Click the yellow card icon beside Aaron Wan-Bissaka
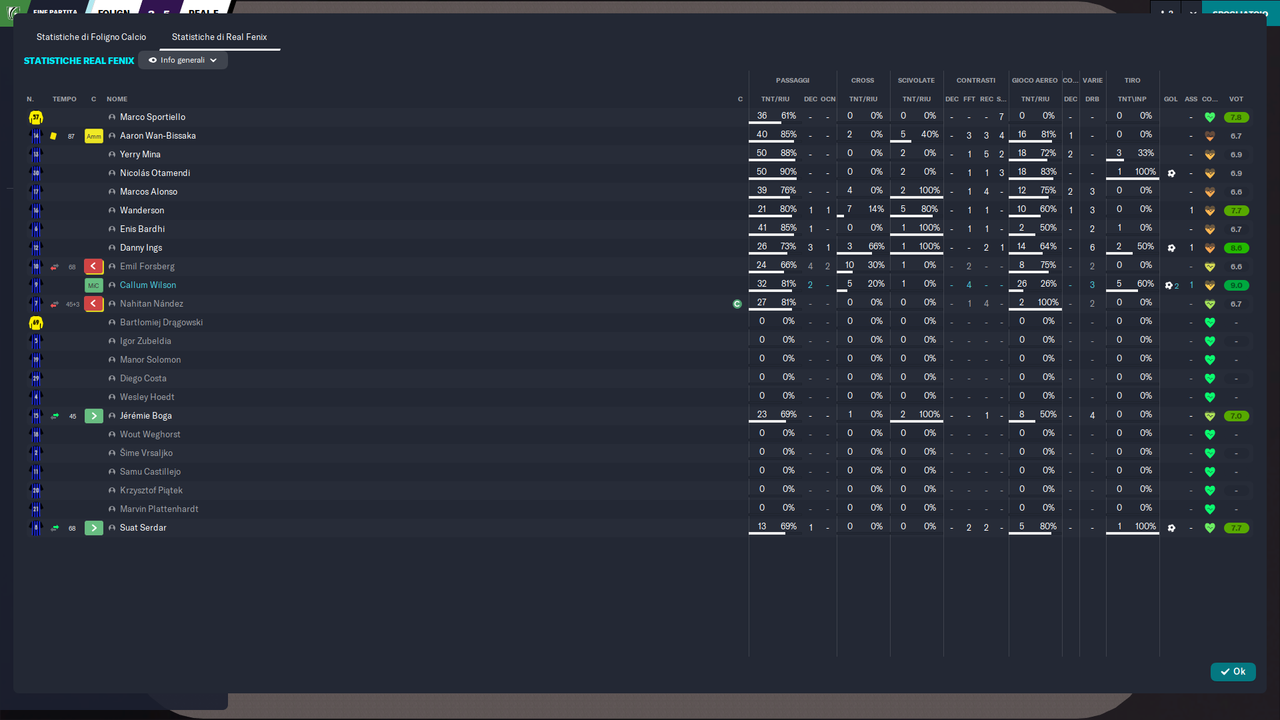Screen dimensions: 1280x720 (54, 136)
